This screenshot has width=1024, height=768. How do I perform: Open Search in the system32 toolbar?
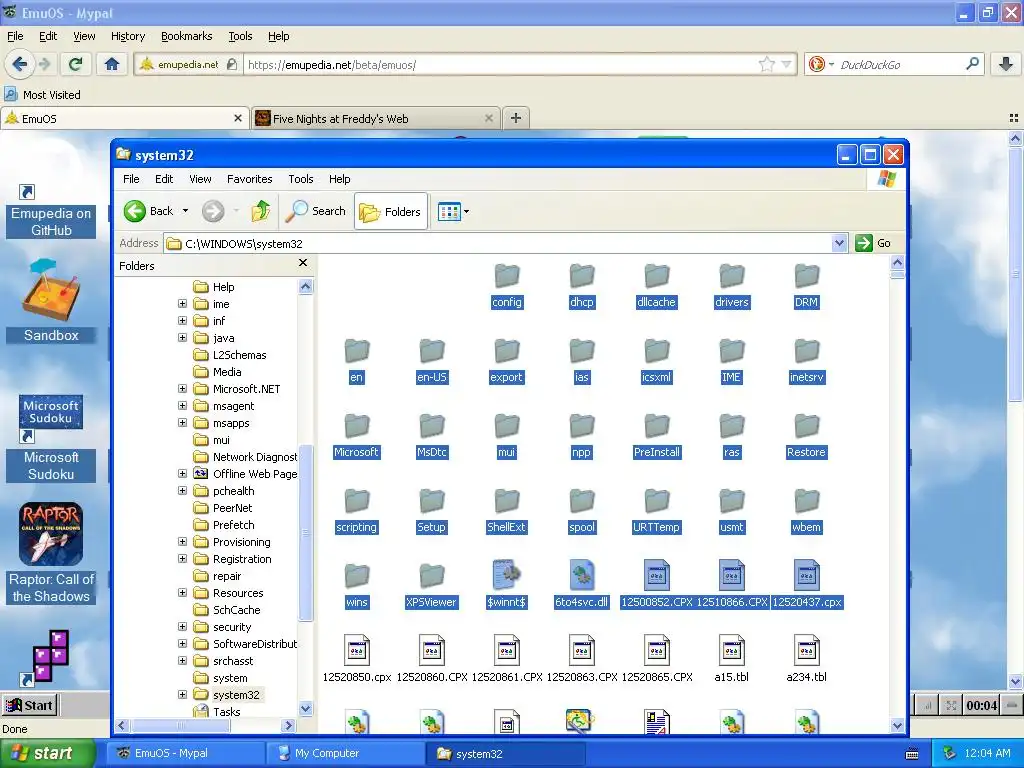tap(316, 211)
